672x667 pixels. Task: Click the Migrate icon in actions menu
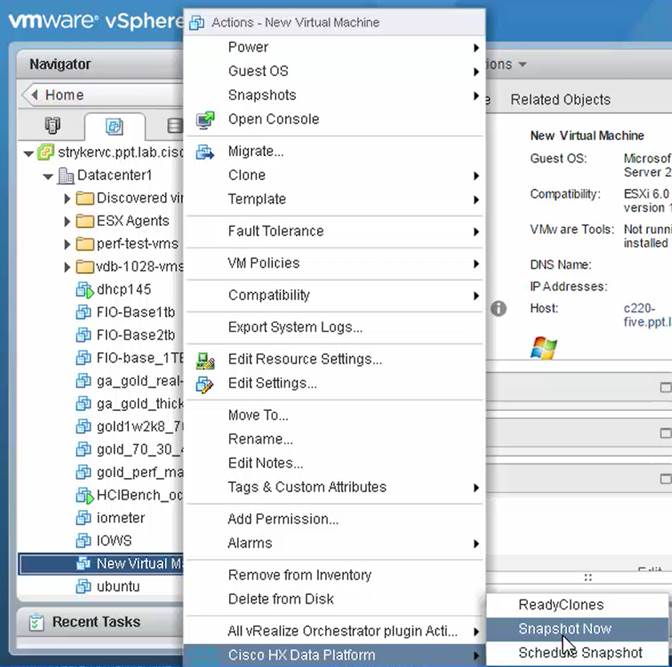point(205,152)
